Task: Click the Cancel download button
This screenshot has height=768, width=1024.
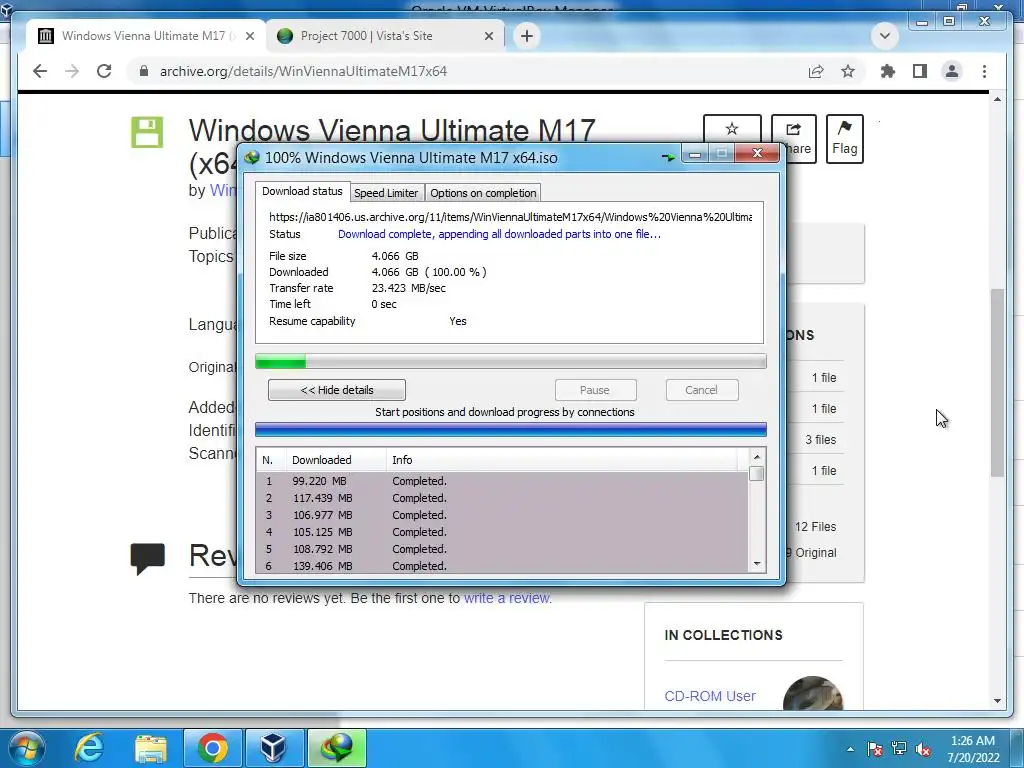Action: [x=701, y=390]
